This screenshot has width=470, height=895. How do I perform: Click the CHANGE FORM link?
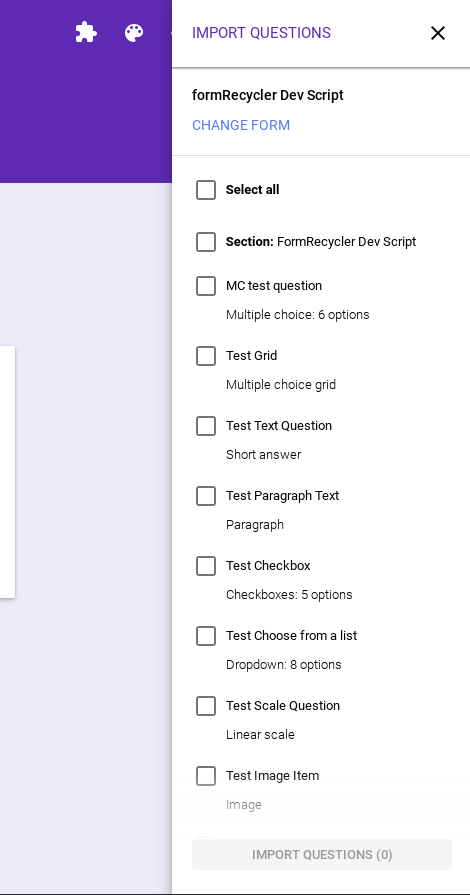(241, 125)
